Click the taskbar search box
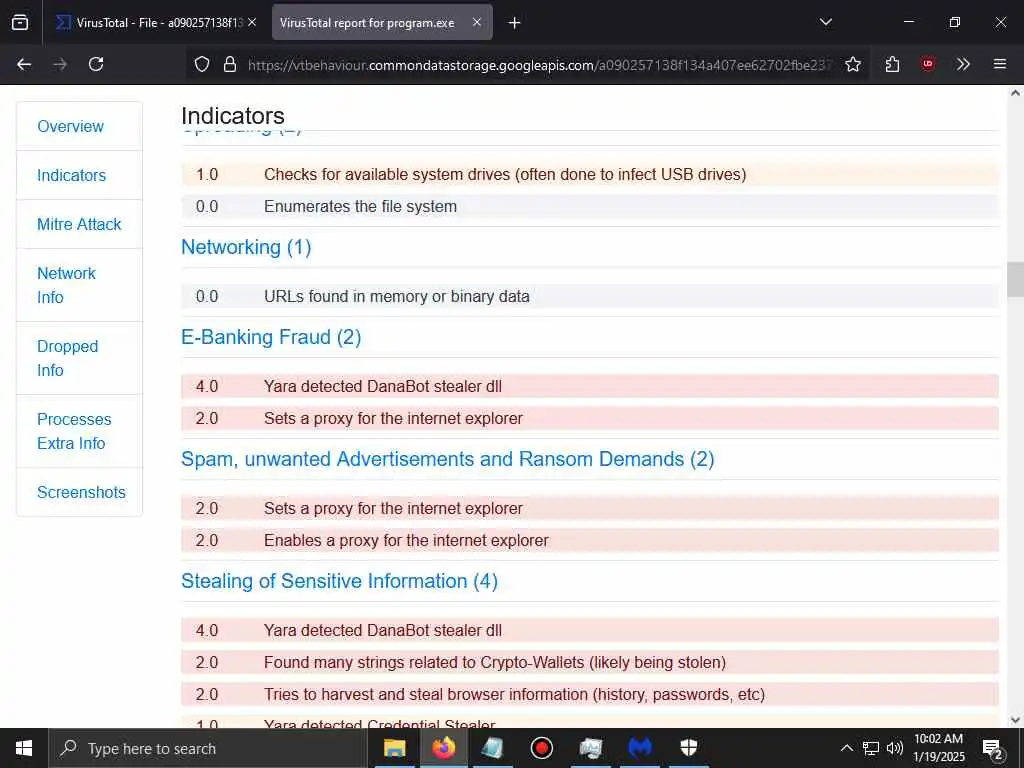The image size is (1024, 768). pyautogui.click(x=208, y=748)
